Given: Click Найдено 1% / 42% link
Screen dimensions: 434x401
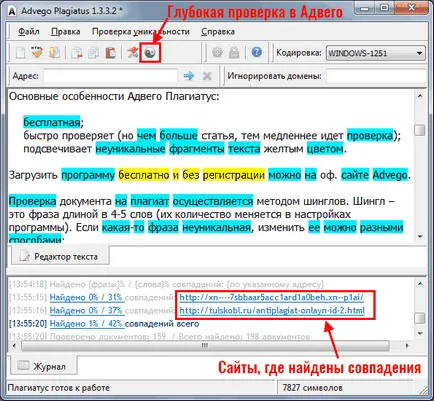Looking at the screenshot, I should click(x=87, y=324).
